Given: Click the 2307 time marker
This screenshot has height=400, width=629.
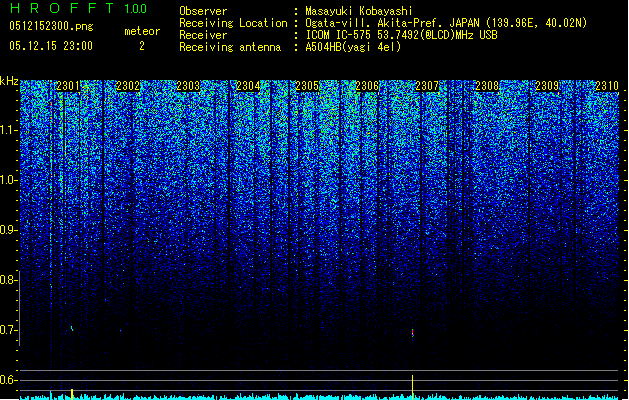Looking at the screenshot, I should click(x=427, y=86).
